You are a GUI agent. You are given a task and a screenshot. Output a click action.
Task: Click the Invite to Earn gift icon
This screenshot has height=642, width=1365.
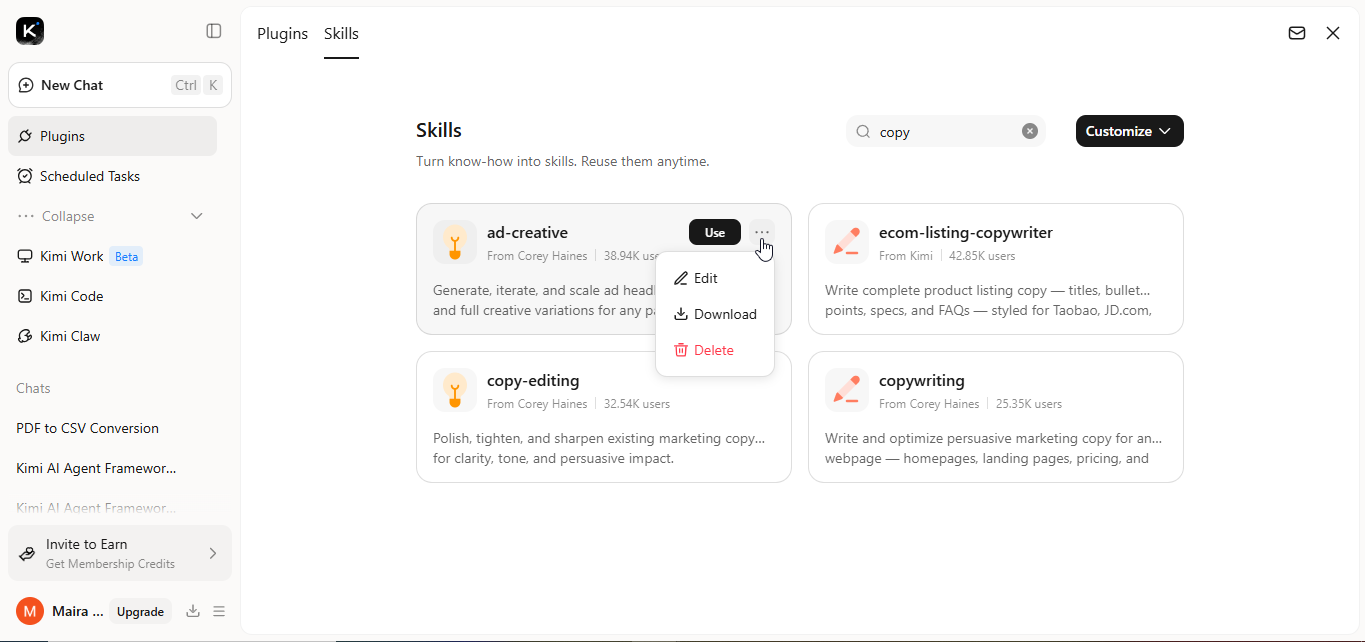[28, 553]
